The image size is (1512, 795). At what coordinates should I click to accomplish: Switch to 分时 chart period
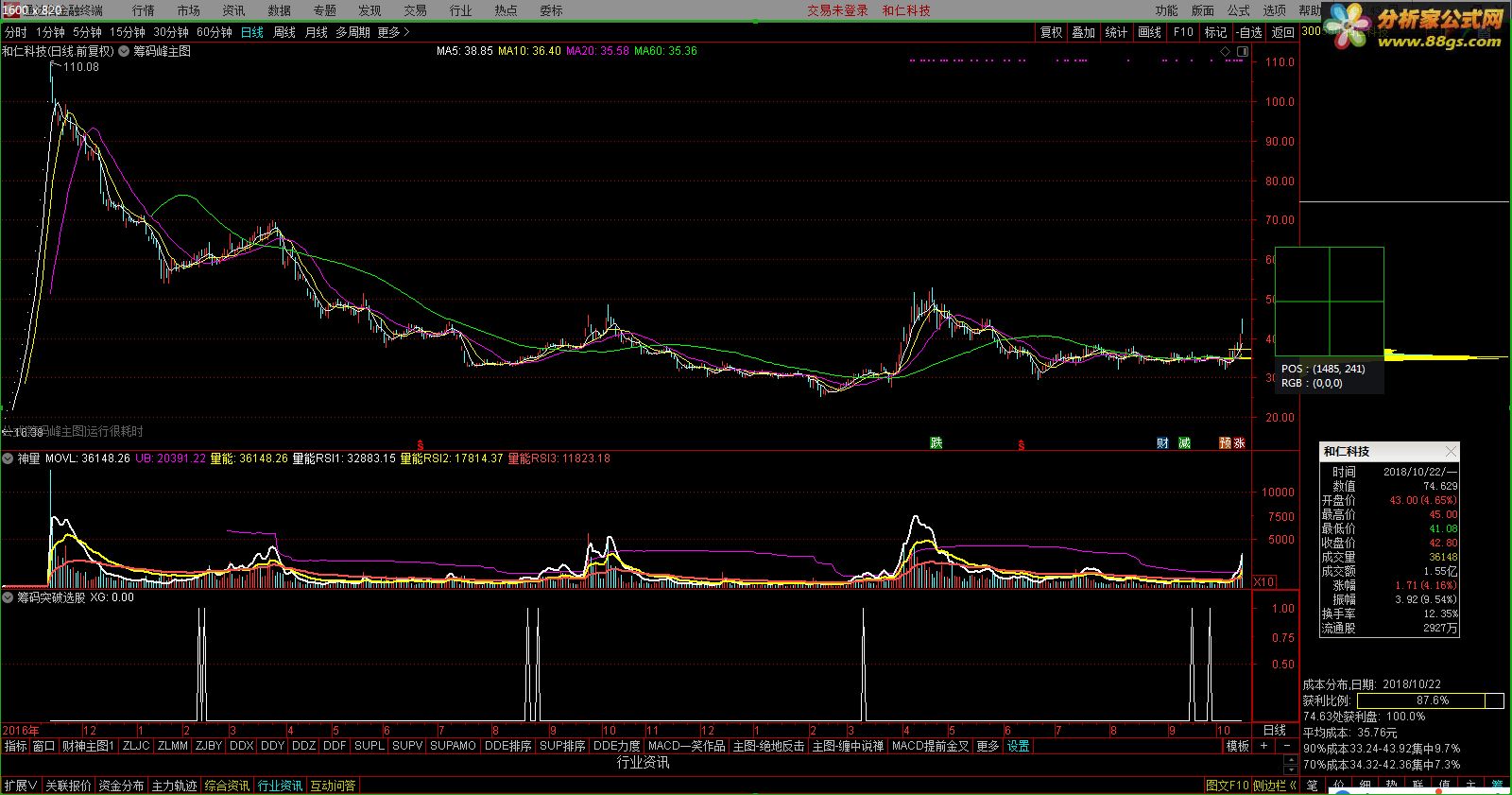16,32
